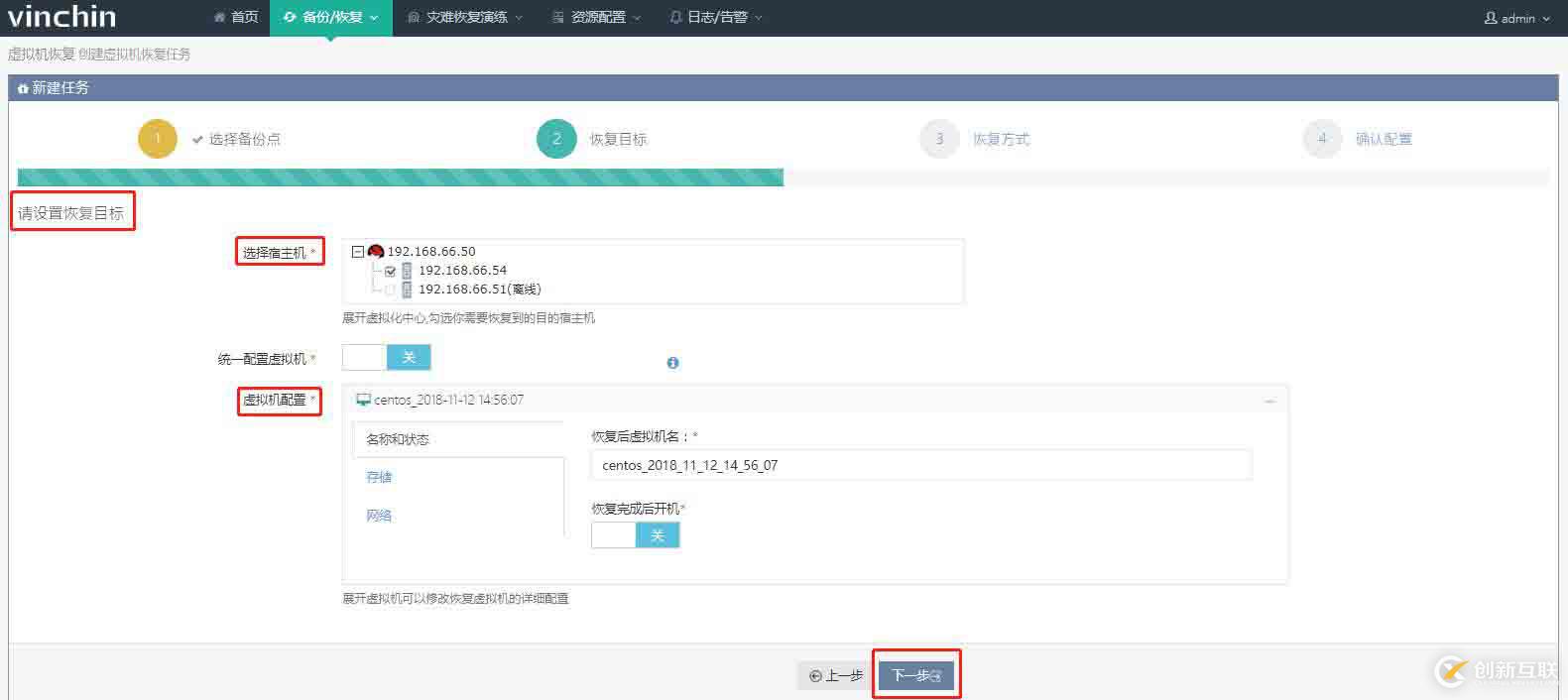This screenshot has width=1568, height=700.
Task: Click the 恢复后虚拟机名 input field
Action: tap(921, 465)
